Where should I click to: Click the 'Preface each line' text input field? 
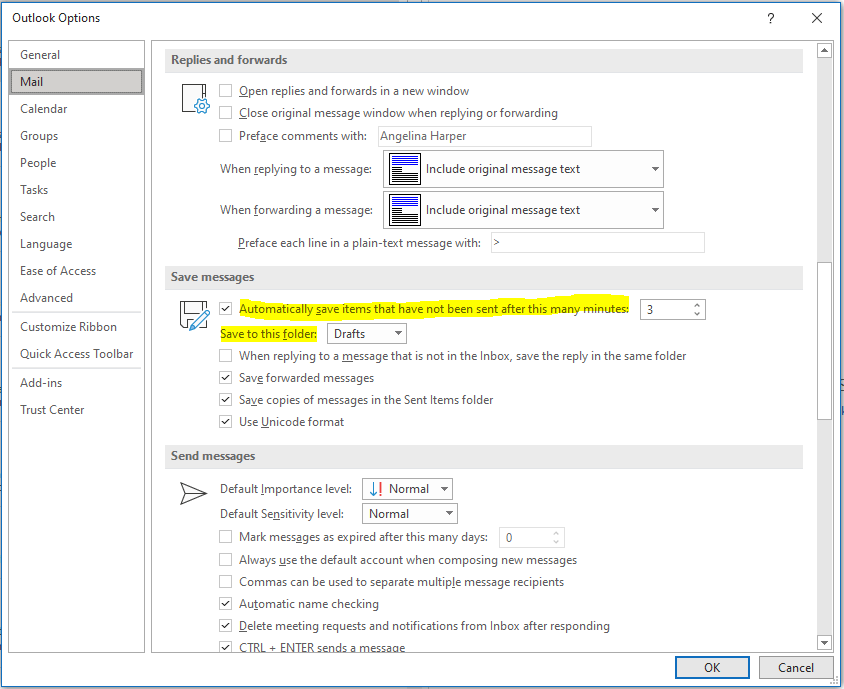tap(597, 242)
